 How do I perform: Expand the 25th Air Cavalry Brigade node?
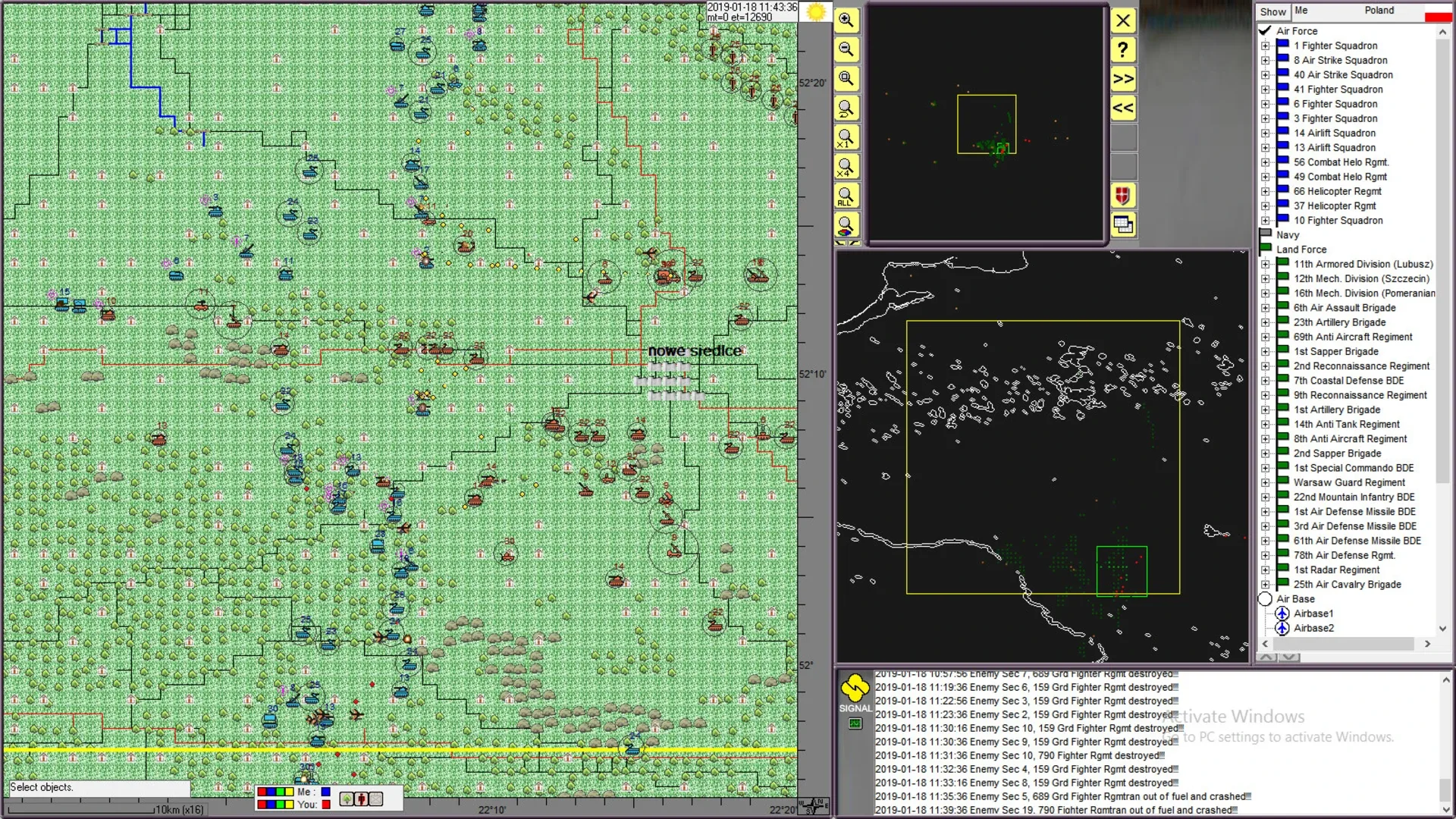pos(1265,585)
